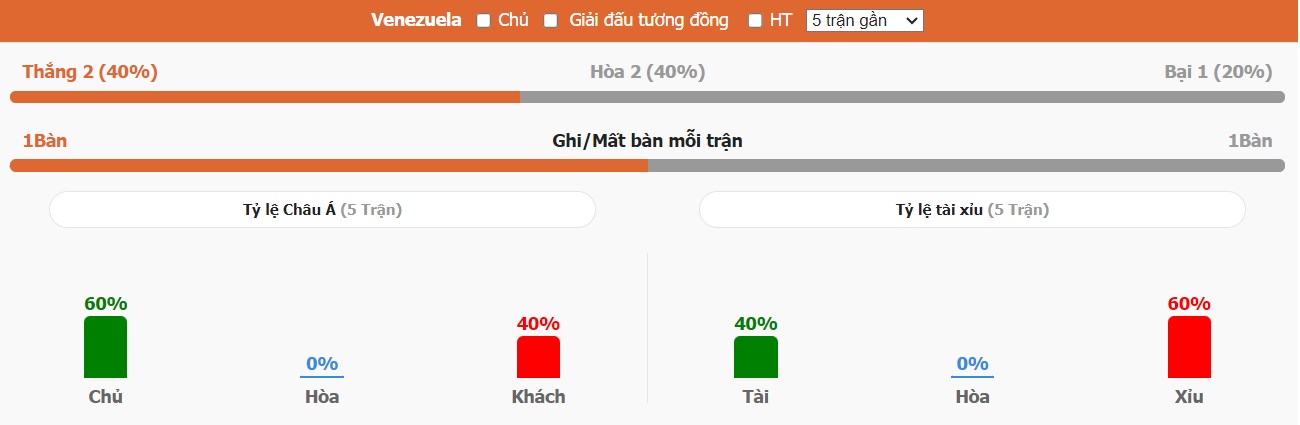This screenshot has width=1300, height=425.
Task: Click the Bại 1 (20%) label
Action: pyautogui.click(x=1218, y=72)
